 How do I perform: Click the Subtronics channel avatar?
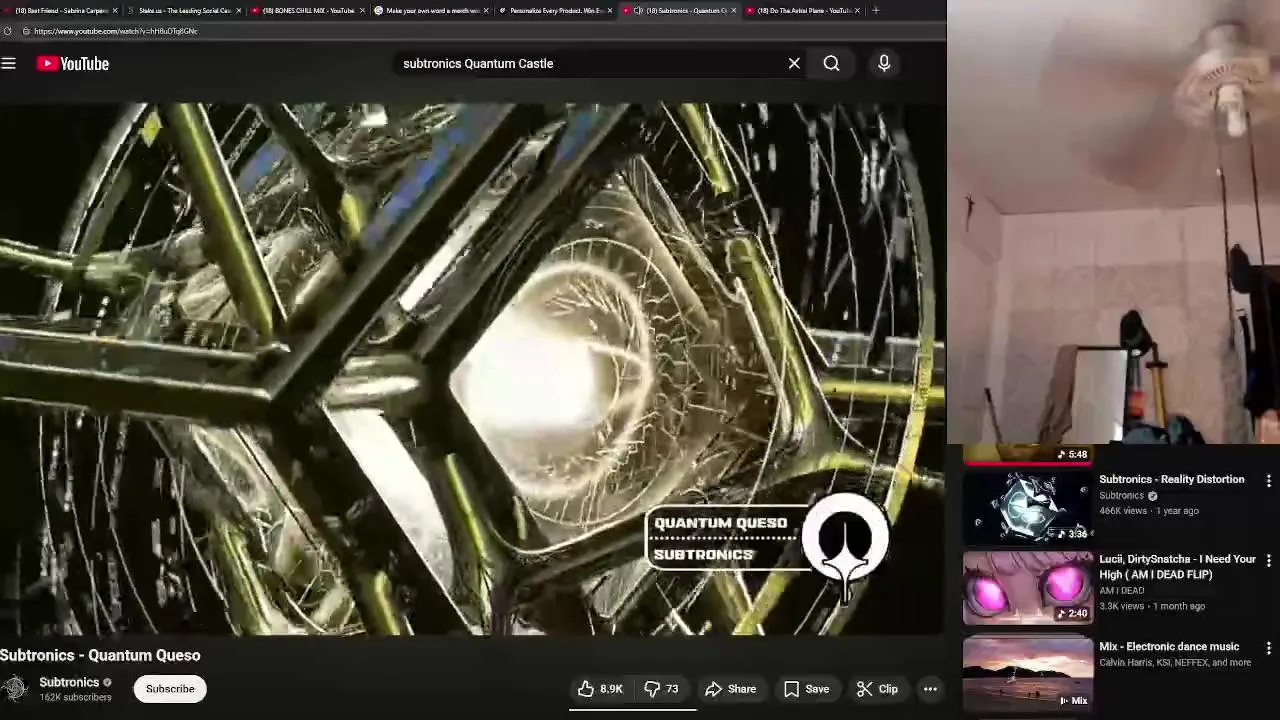coord(14,689)
